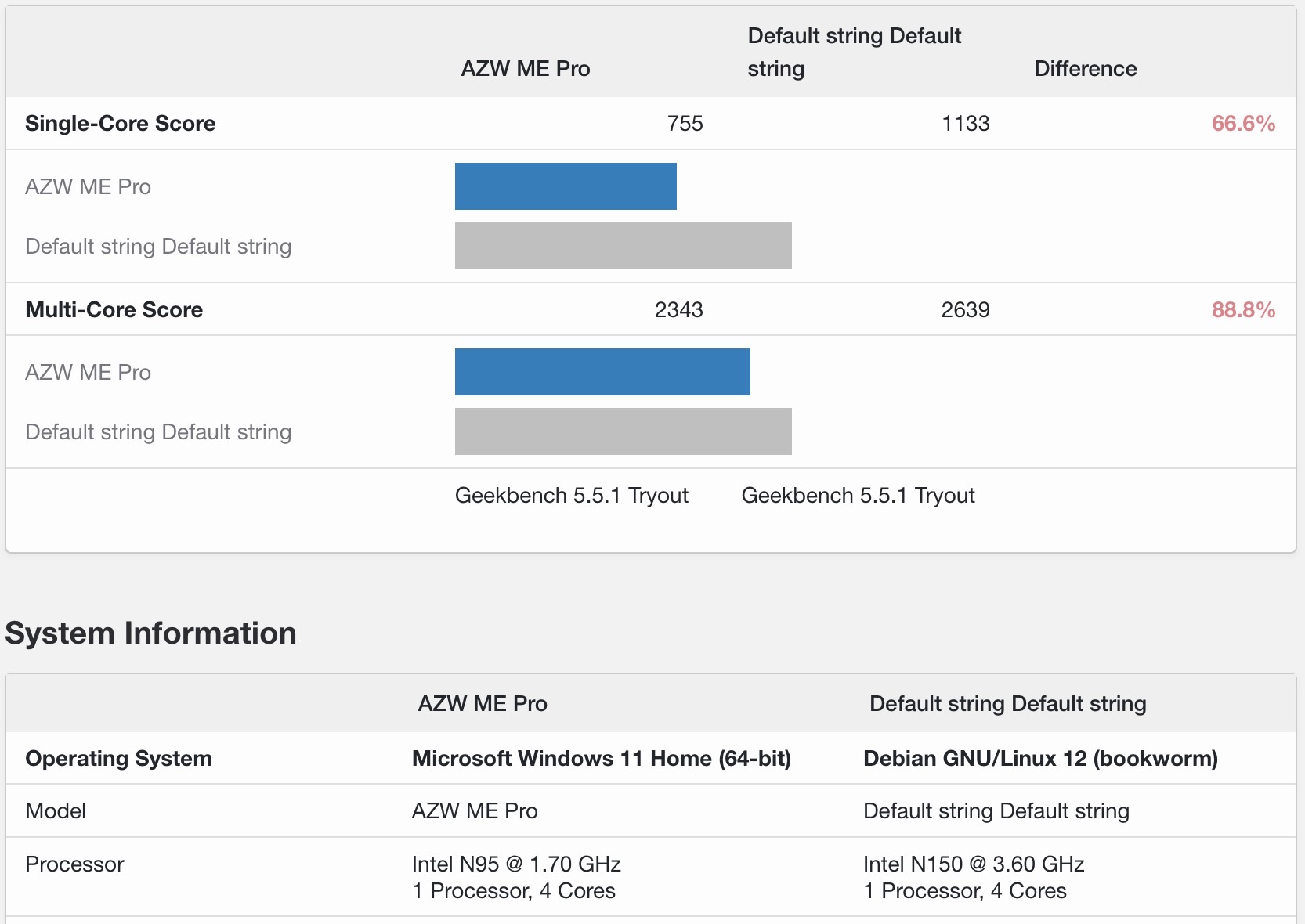The height and width of the screenshot is (924, 1305).
Task: Click Microsoft Windows 11 Home (64-bit) text
Action: click(601, 759)
